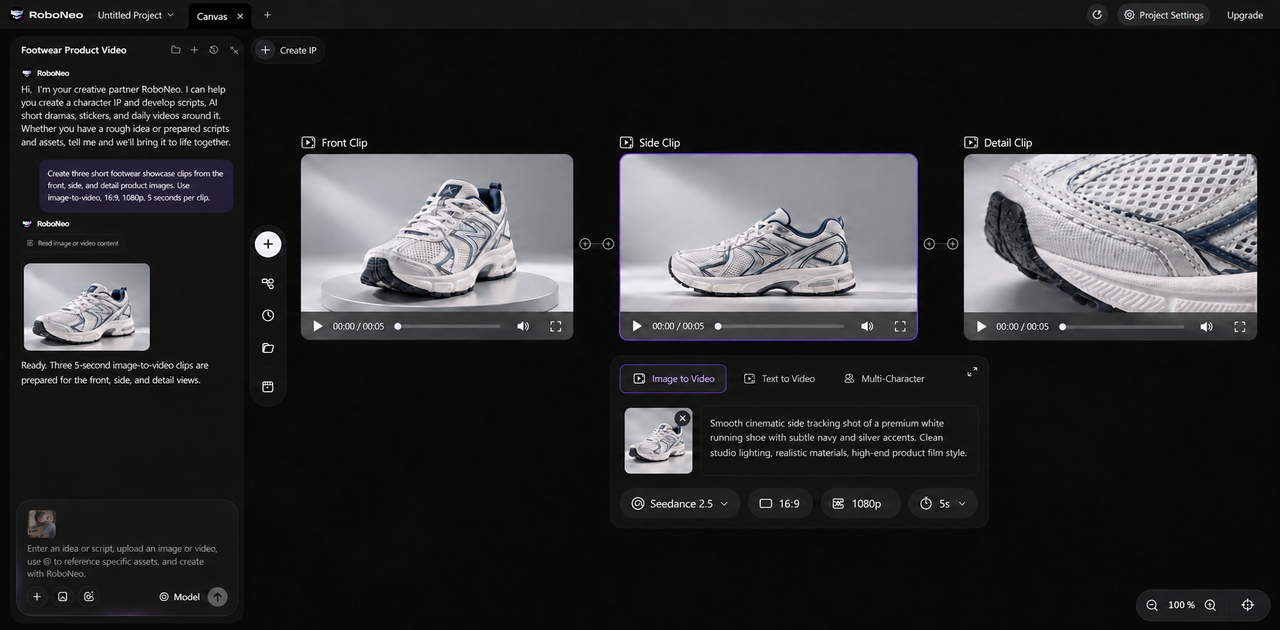This screenshot has width=1280, height=630.
Task: Open the folder icon in Footwear Product Video header
Action: (x=176, y=50)
